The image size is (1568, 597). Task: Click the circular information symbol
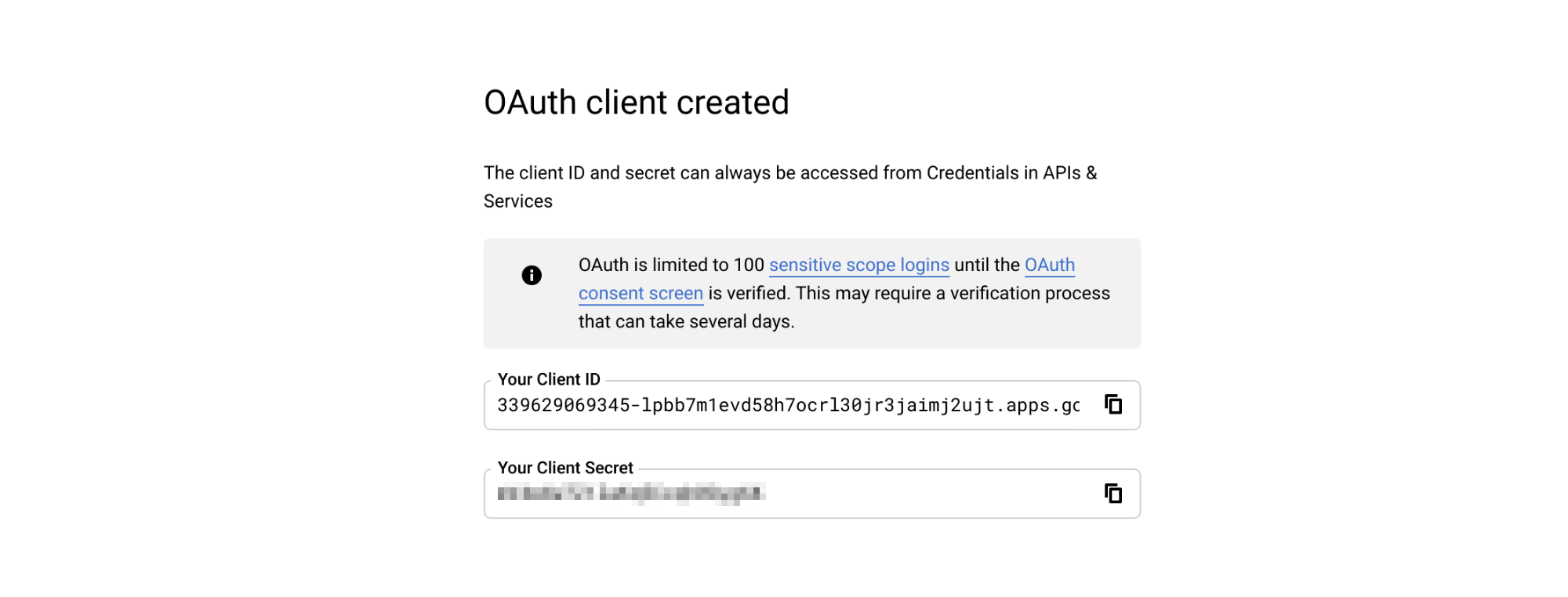pyautogui.click(x=531, y=275)
